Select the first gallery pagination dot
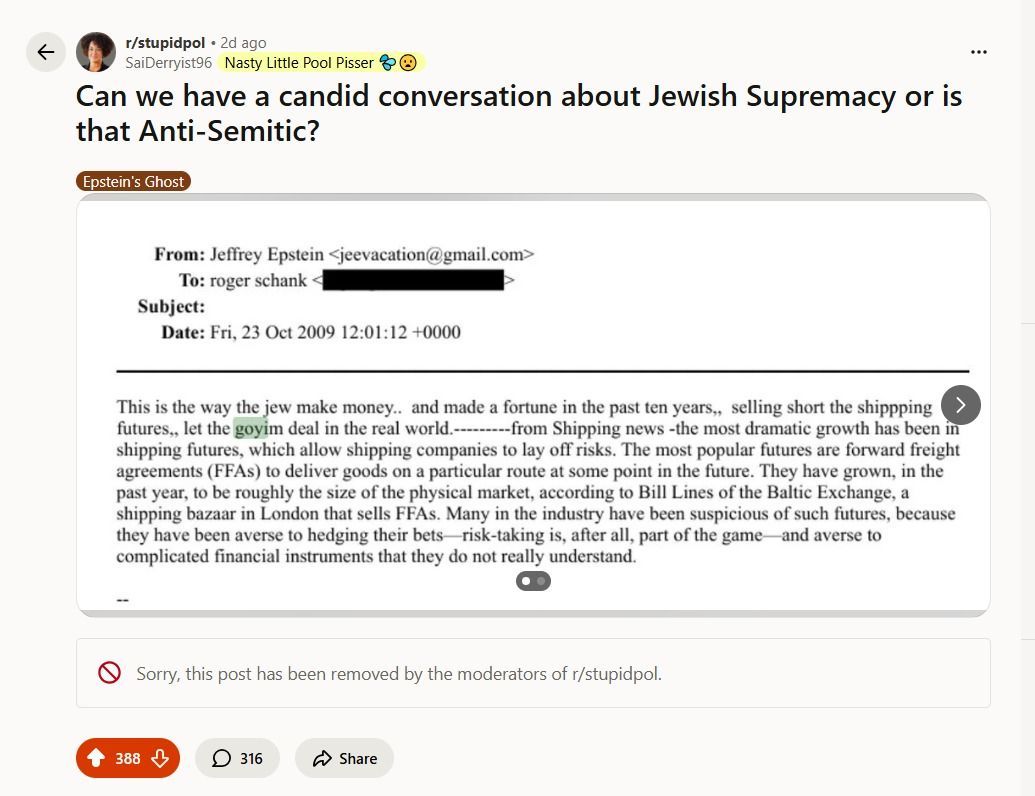Image resolution: width=1035 pixels, height=796 pixels. pos(526,581)
